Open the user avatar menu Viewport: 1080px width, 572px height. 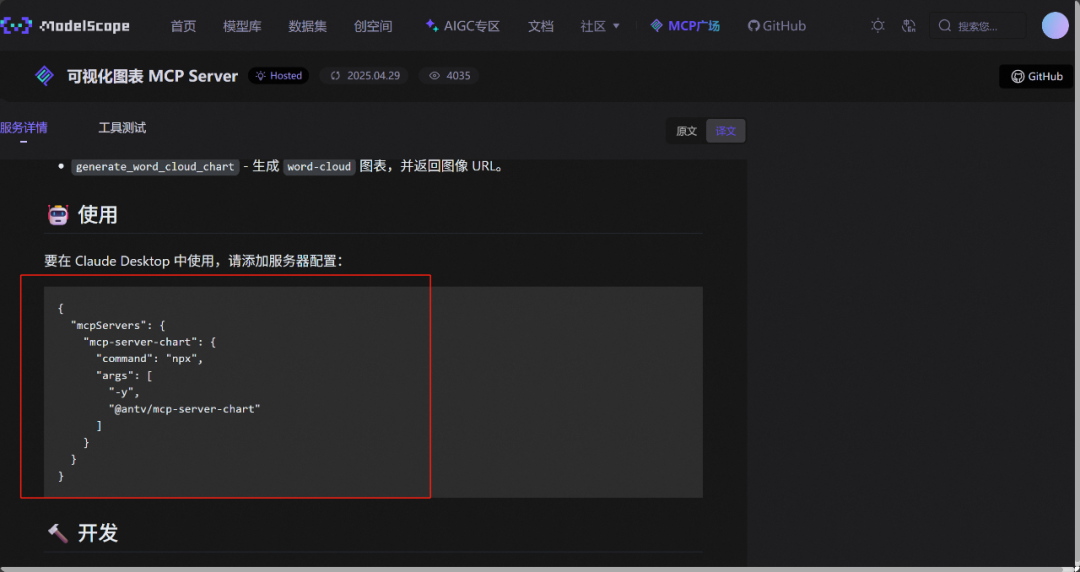tap(1055, 25)
